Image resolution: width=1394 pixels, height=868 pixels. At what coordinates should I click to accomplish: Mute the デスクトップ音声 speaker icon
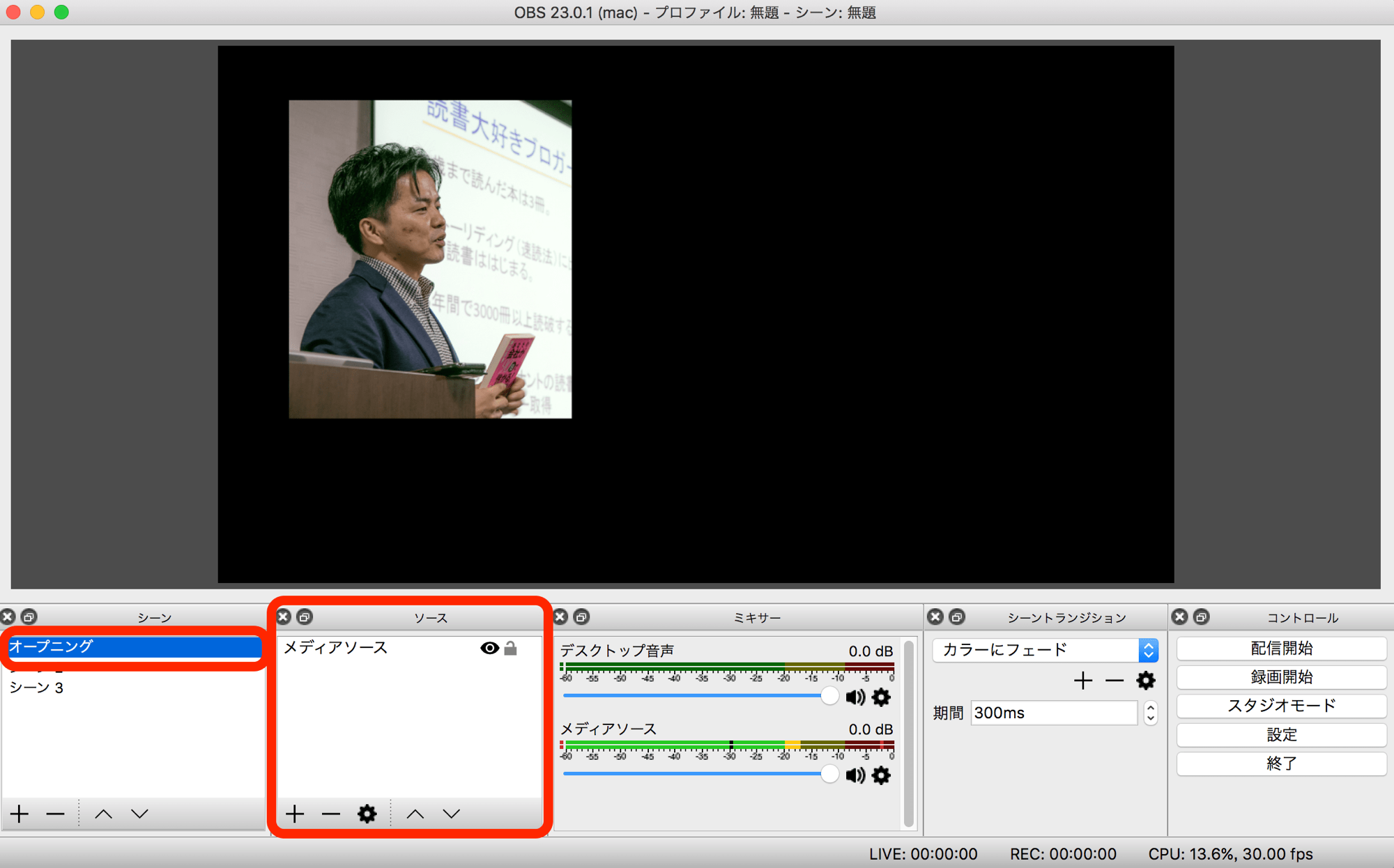[855, 697]
